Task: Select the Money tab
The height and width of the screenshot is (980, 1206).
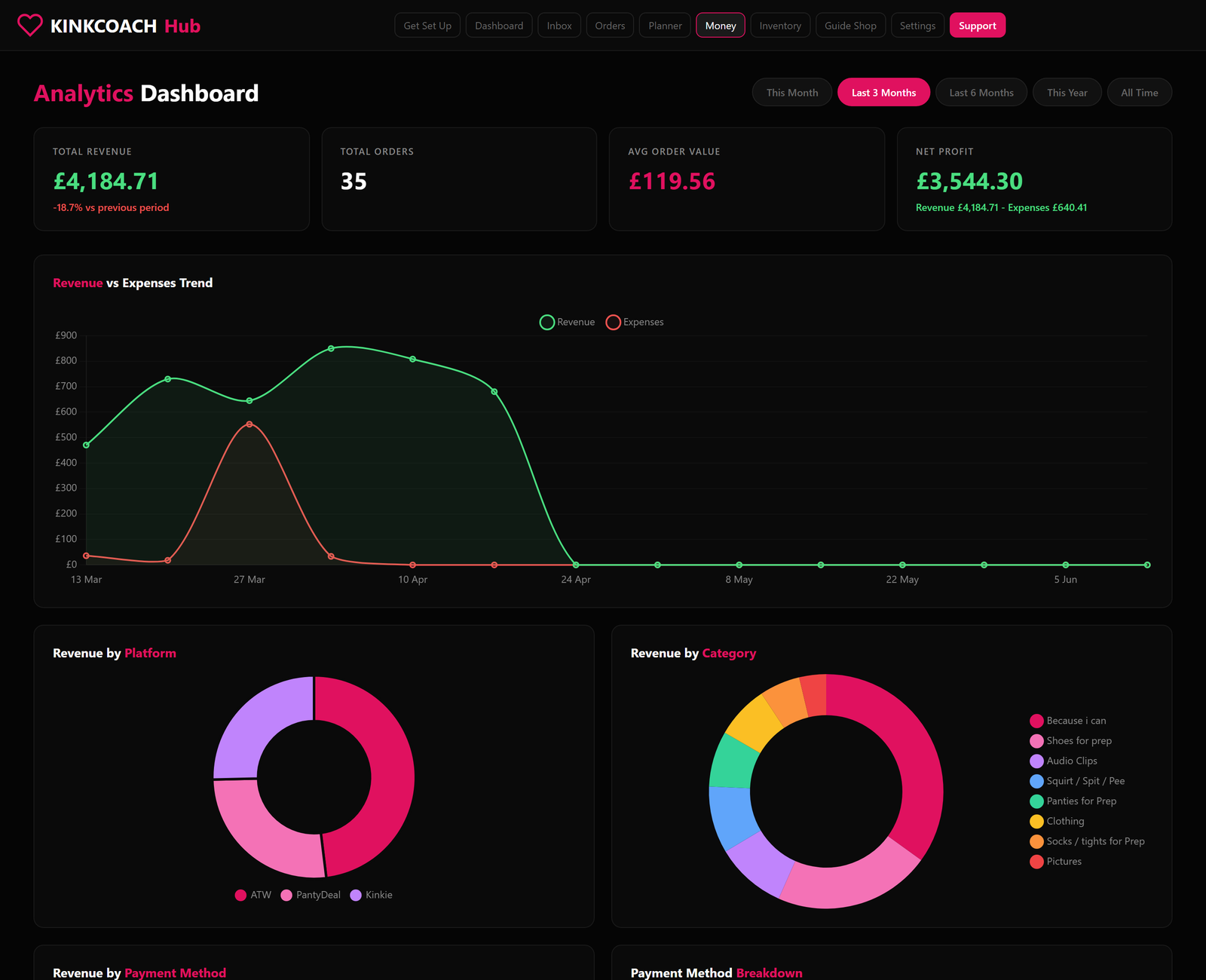Action: [721, 26]
